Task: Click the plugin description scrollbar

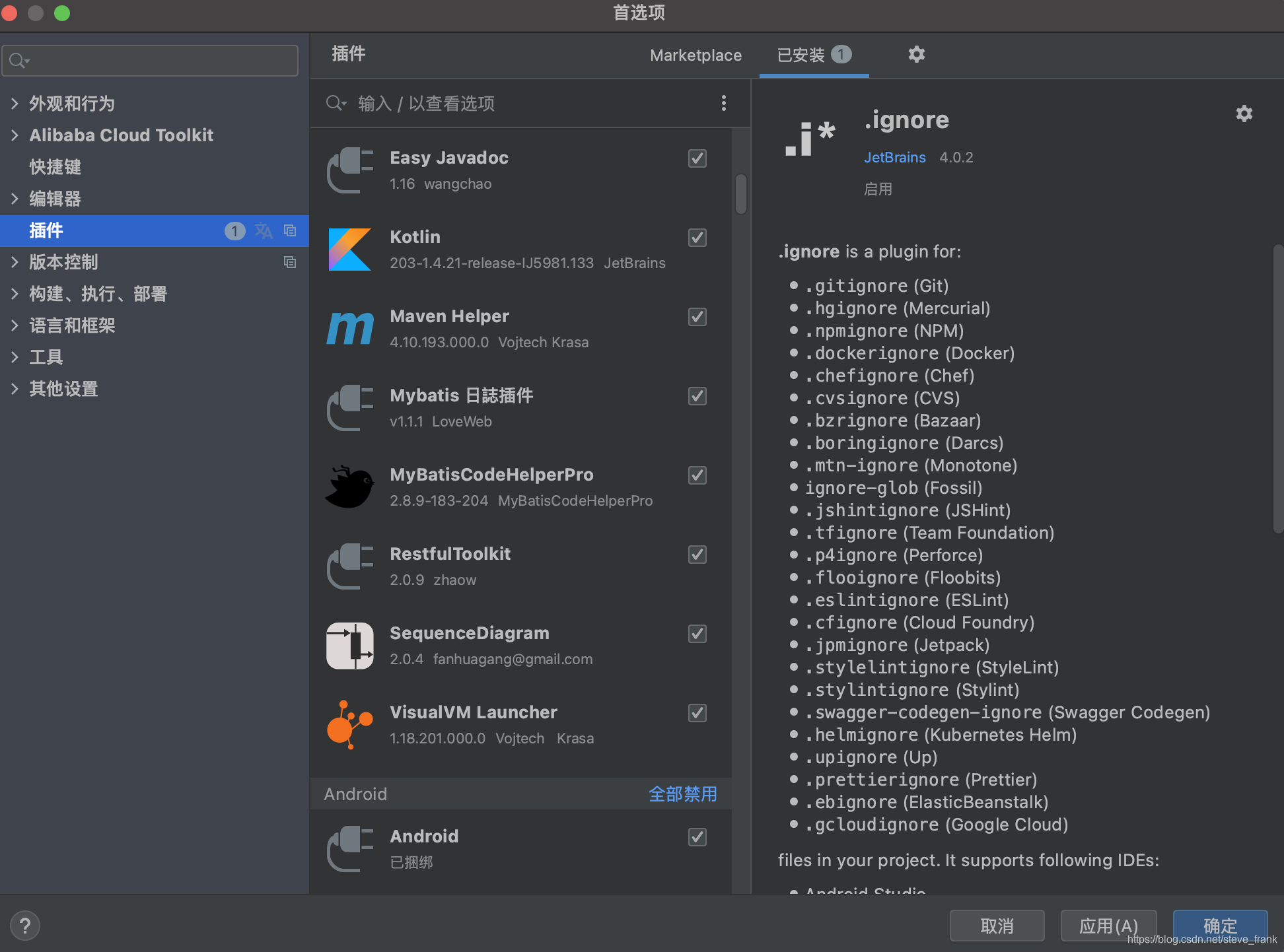Action: tap(1278, 388)
